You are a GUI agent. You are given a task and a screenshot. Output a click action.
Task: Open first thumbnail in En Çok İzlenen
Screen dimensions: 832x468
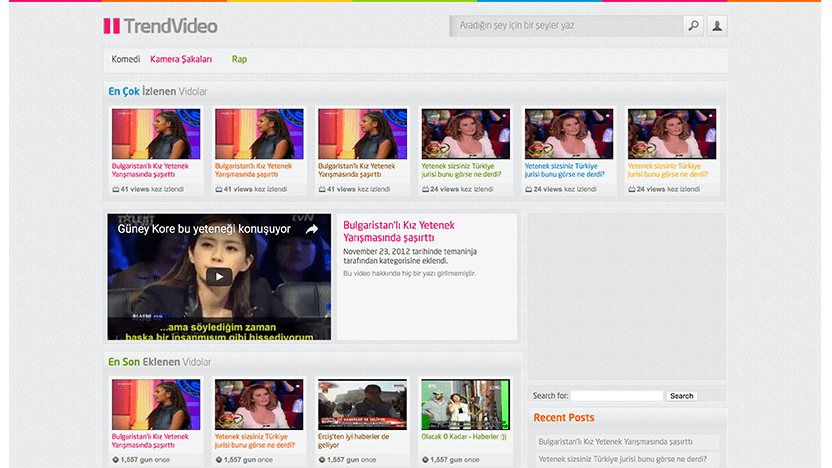click(x=155, y=134)
